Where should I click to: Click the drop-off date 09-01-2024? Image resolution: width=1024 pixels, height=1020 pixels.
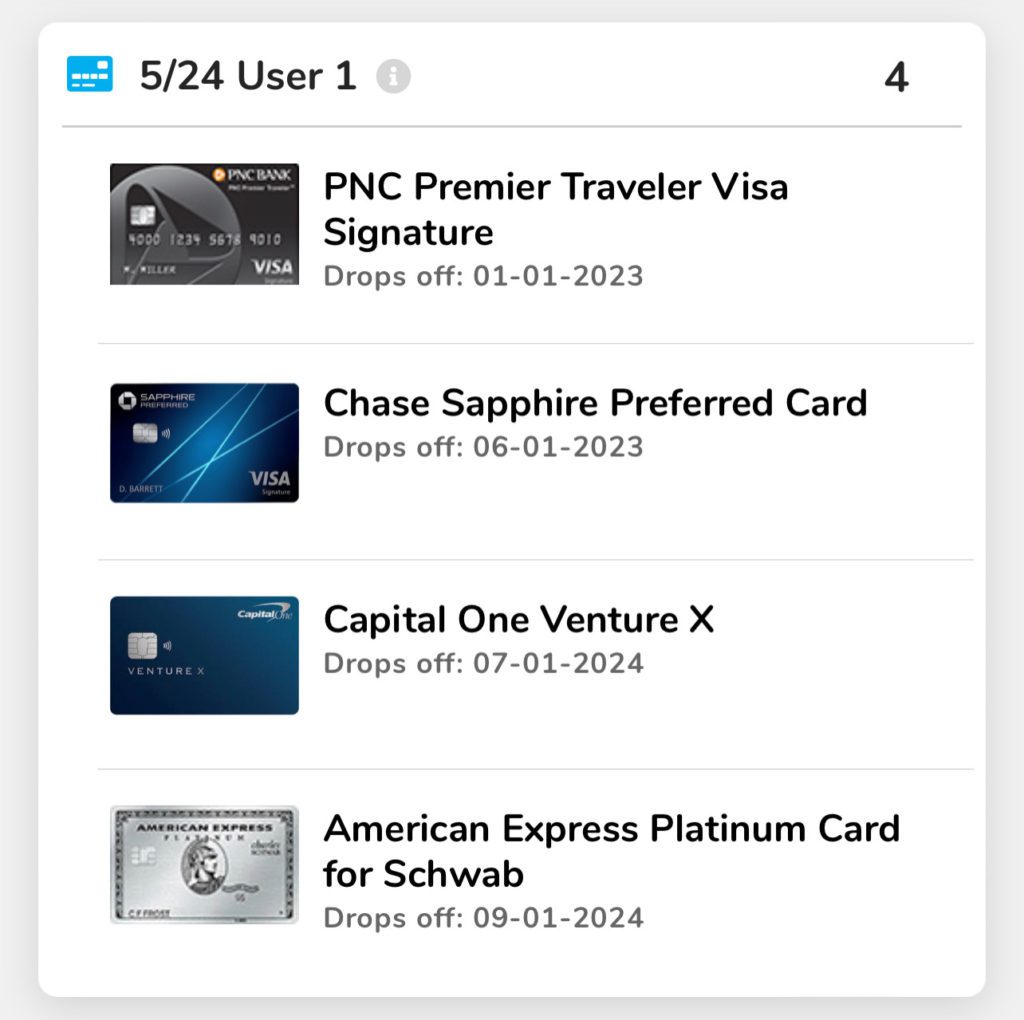tap(558, 918)
